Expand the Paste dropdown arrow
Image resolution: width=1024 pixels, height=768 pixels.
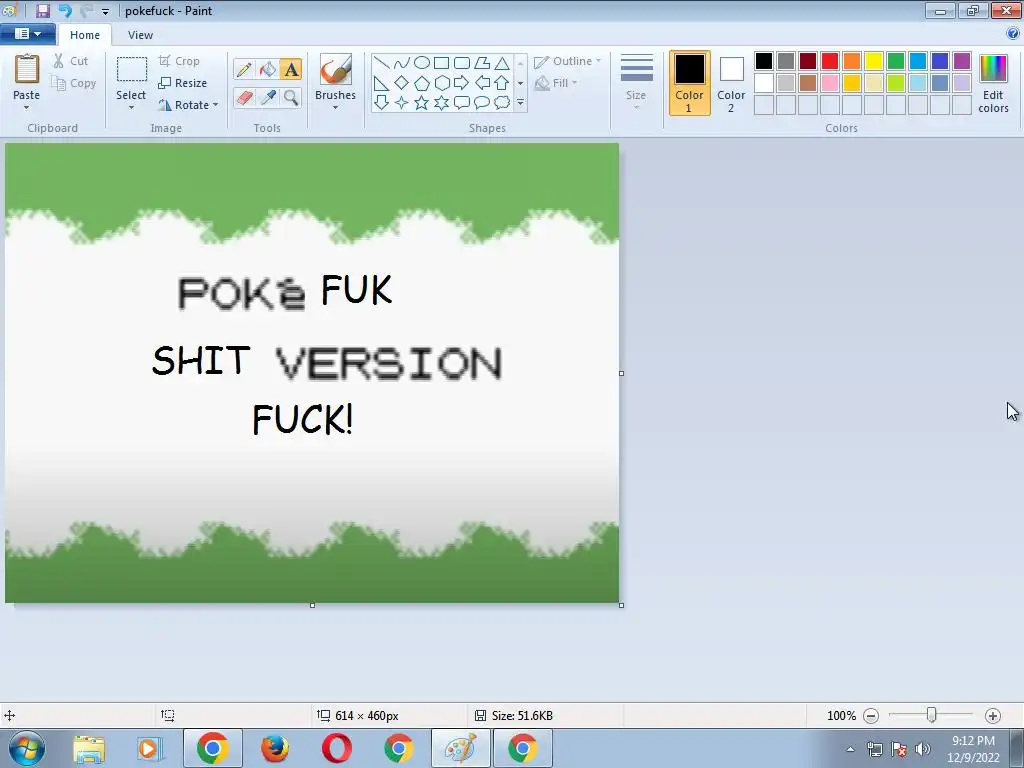pyautogui.click(x=27, y=108)
